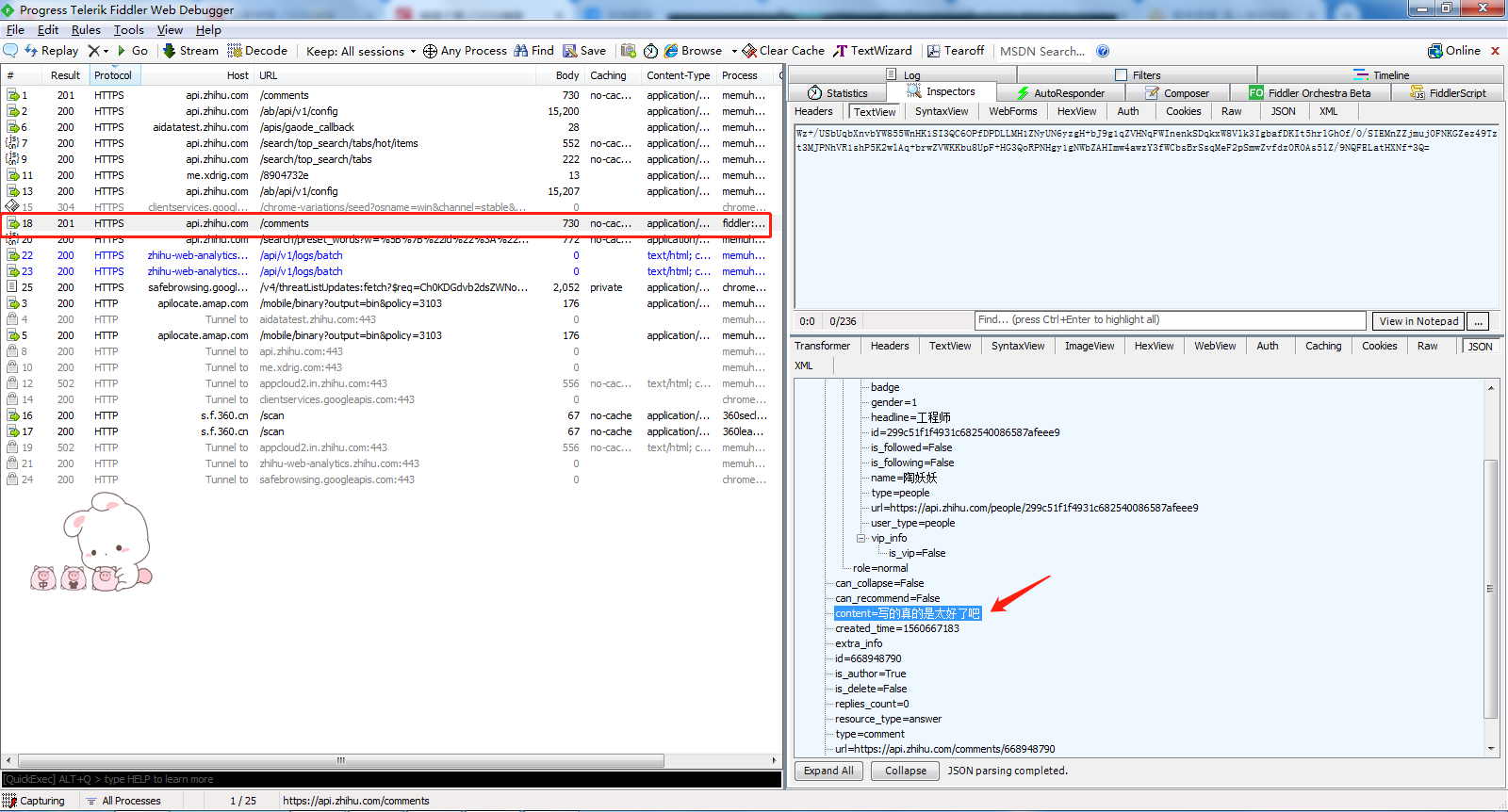The image size is (1508, 812).
Task: Click the comment balloon toolbar icon
Action: [10, 51]
